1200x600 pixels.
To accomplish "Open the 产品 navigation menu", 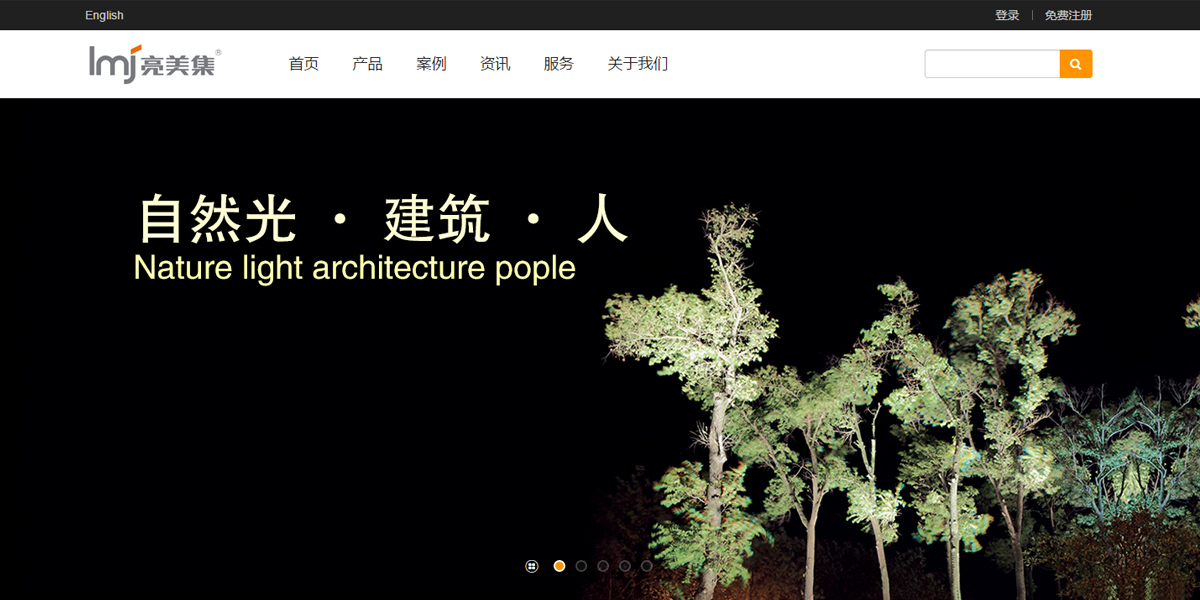I will 367,64.
